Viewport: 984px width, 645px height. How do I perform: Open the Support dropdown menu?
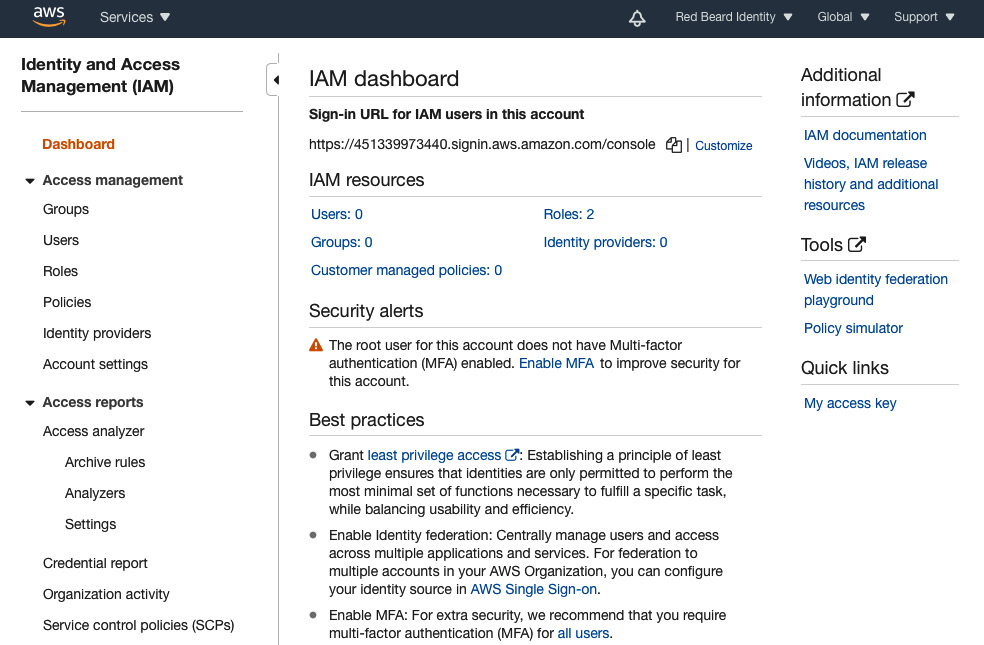tap(924, 17)
